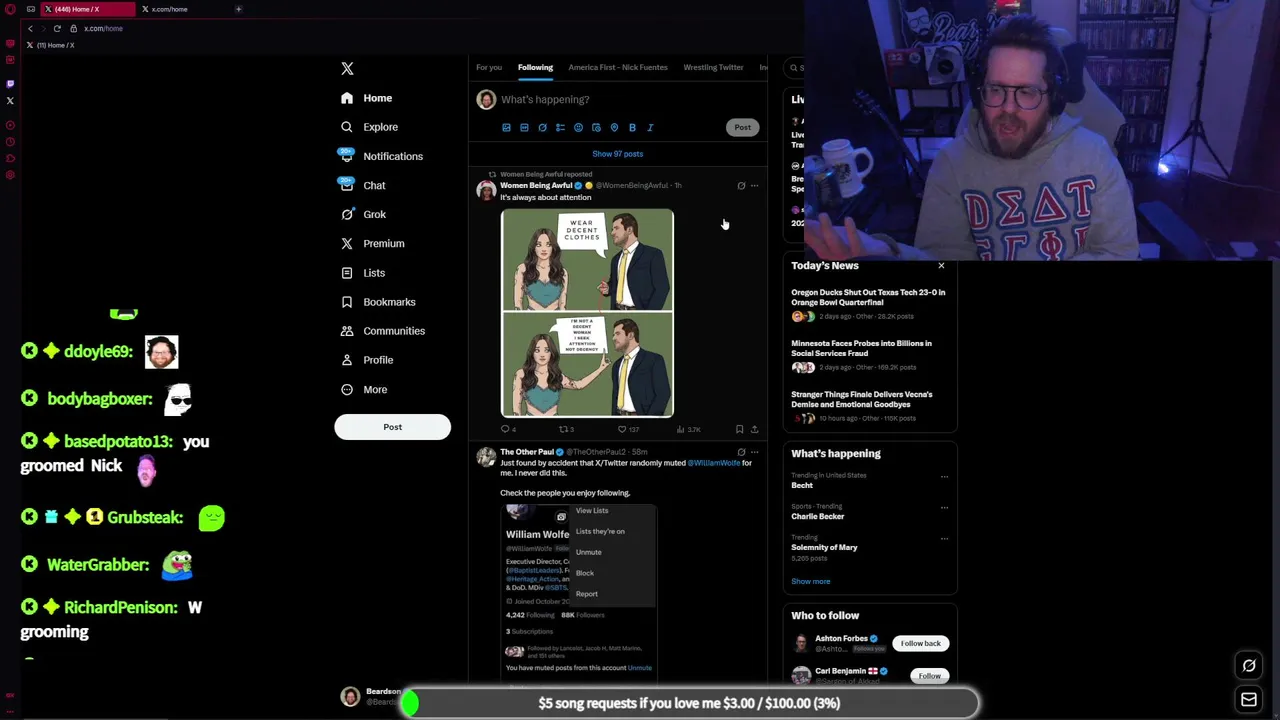Click the grey Post button in composer

coord(742,127)
